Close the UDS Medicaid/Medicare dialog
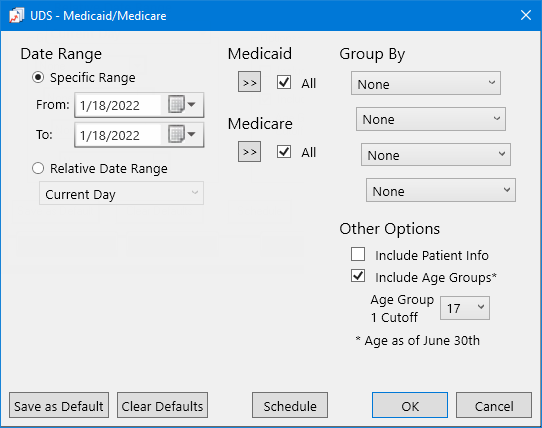 pos(526,15)
